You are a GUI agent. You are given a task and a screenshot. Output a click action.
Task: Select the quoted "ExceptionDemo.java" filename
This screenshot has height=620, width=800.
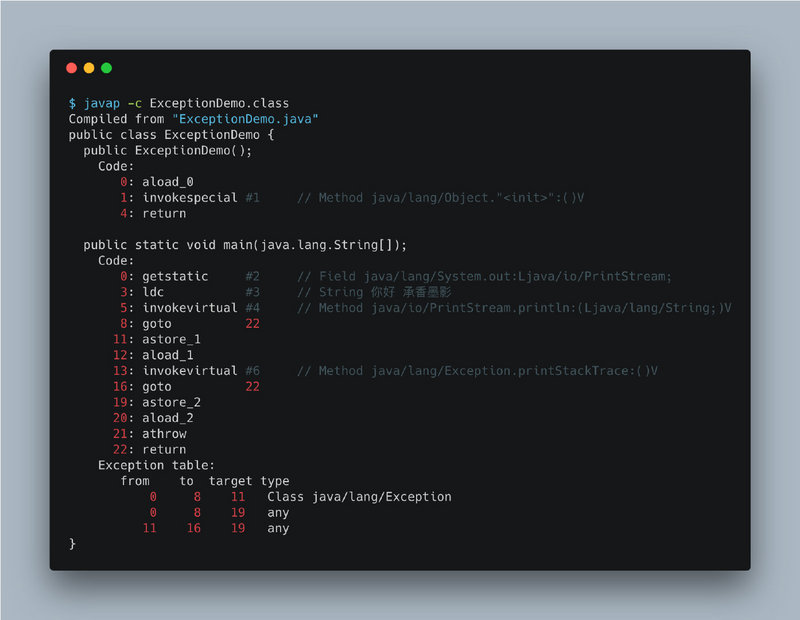tap(245, 119)
